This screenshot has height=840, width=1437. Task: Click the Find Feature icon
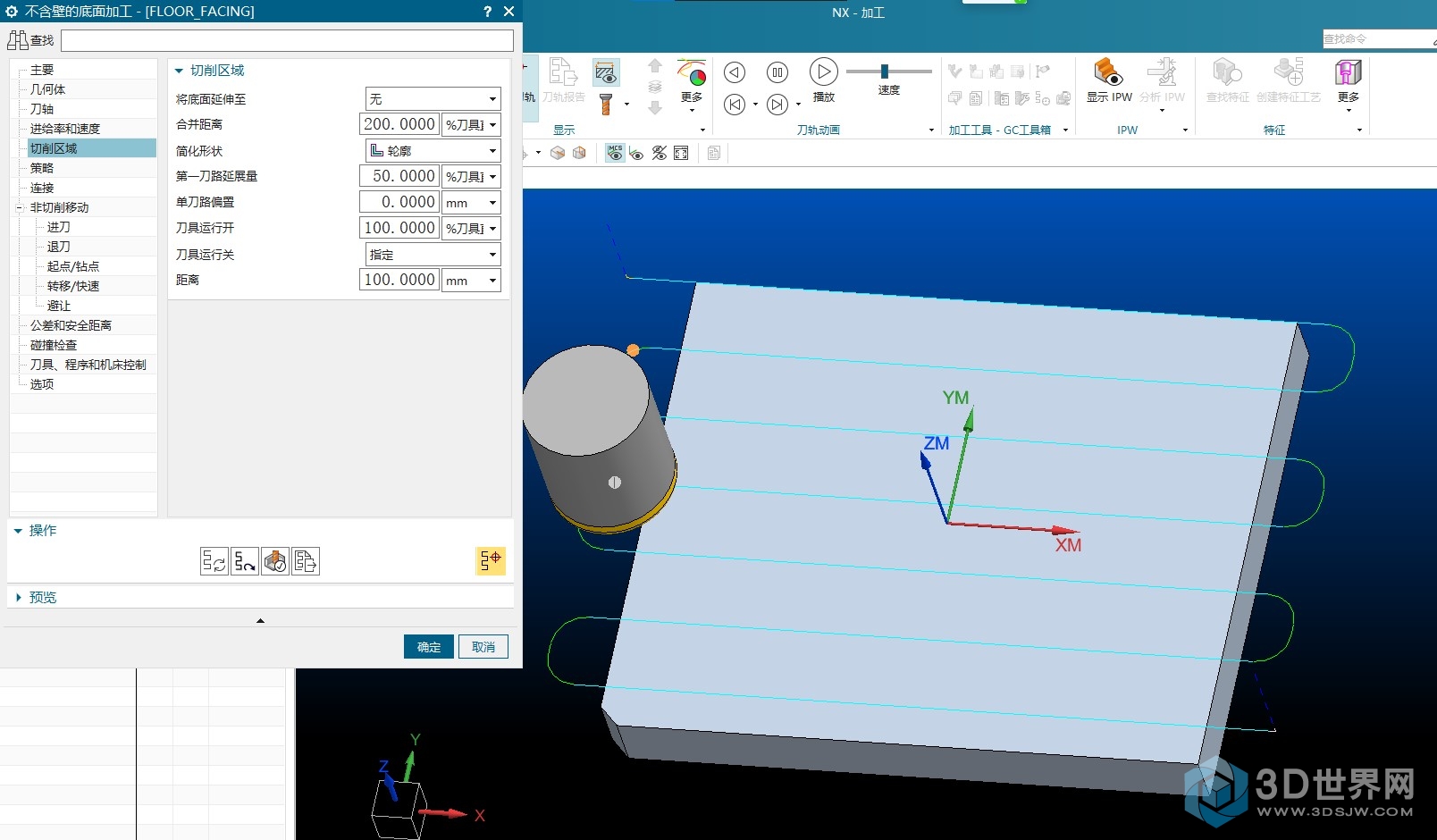tap(1227, 80)
